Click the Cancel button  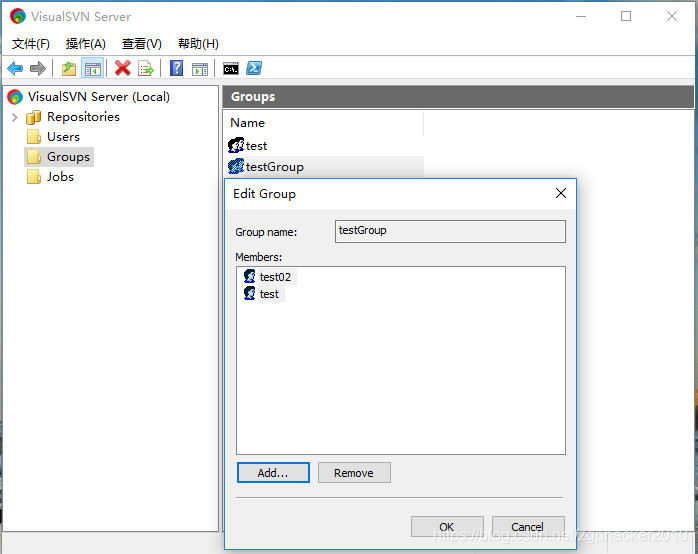pos(528,527)
